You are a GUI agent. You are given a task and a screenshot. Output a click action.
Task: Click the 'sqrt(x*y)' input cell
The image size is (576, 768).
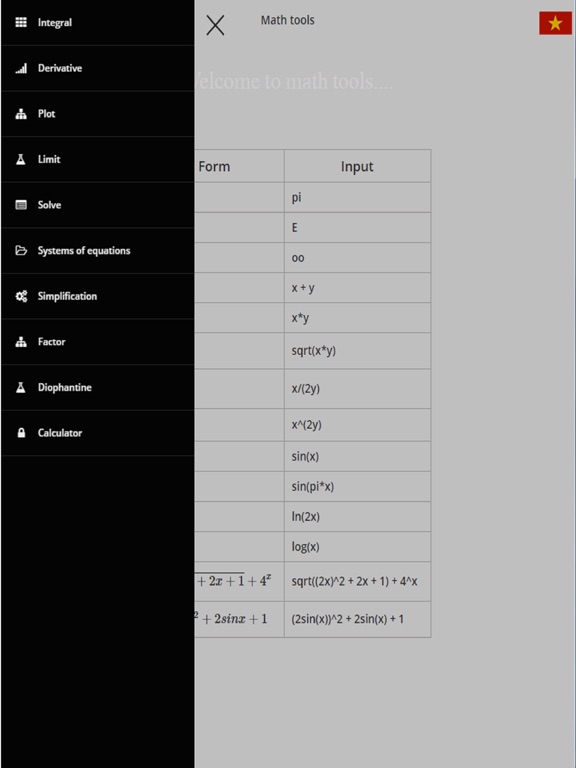[x=358, y=351]
